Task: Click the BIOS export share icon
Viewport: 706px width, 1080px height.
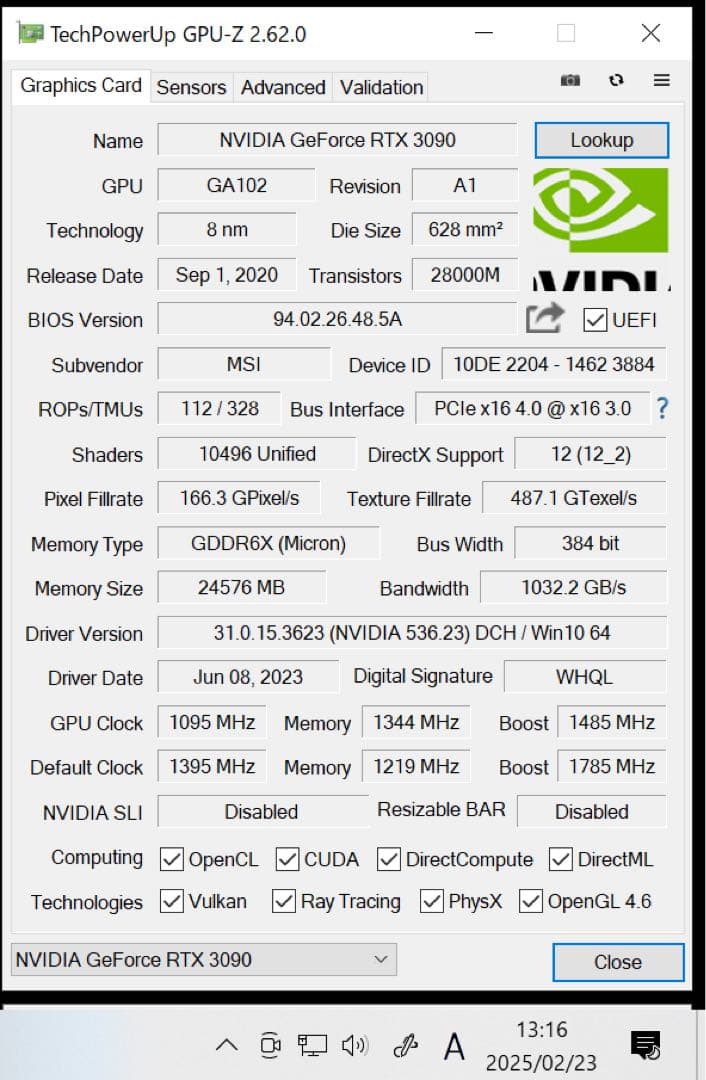Action: pyautogui.click(x=545, y=318)
